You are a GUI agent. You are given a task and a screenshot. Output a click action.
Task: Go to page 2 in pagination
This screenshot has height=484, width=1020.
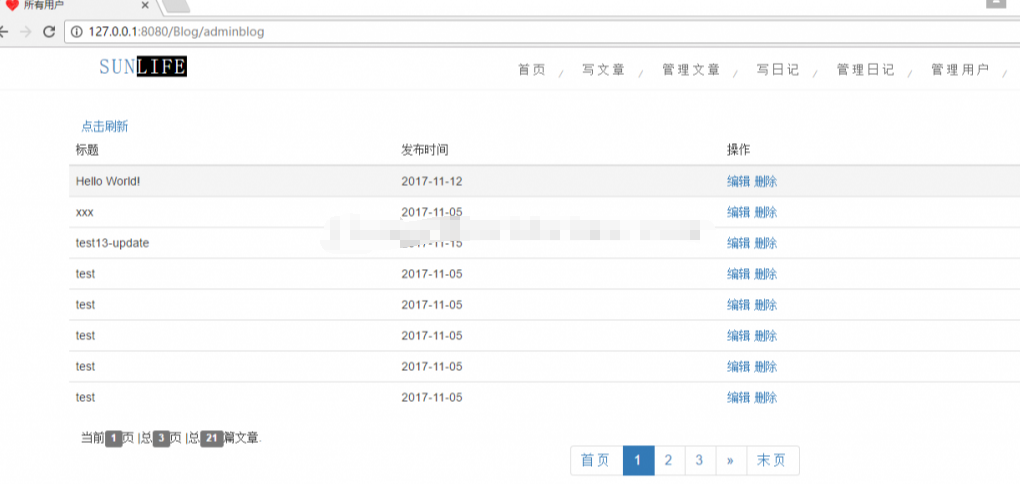(x=669, y=461)
